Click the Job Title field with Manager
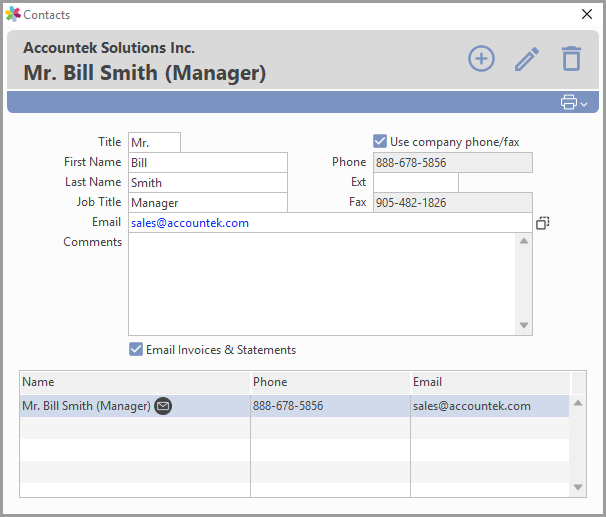The width and height of the screenshot is (606, 517). pos(208,202)
